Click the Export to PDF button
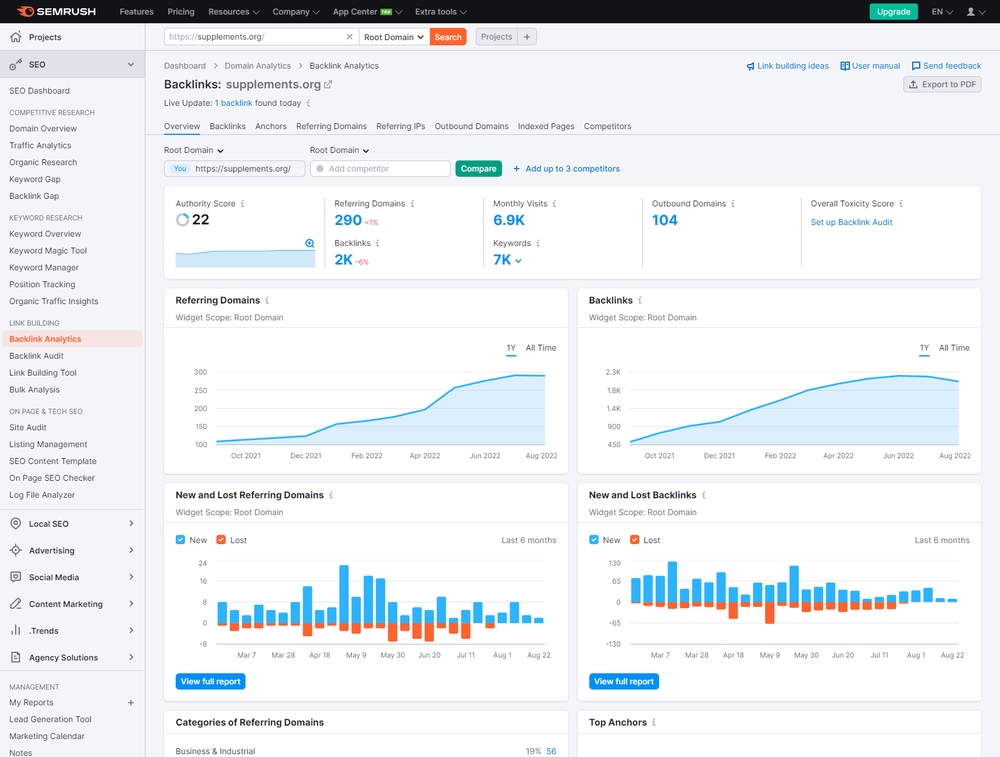 [x=941, y=85]
